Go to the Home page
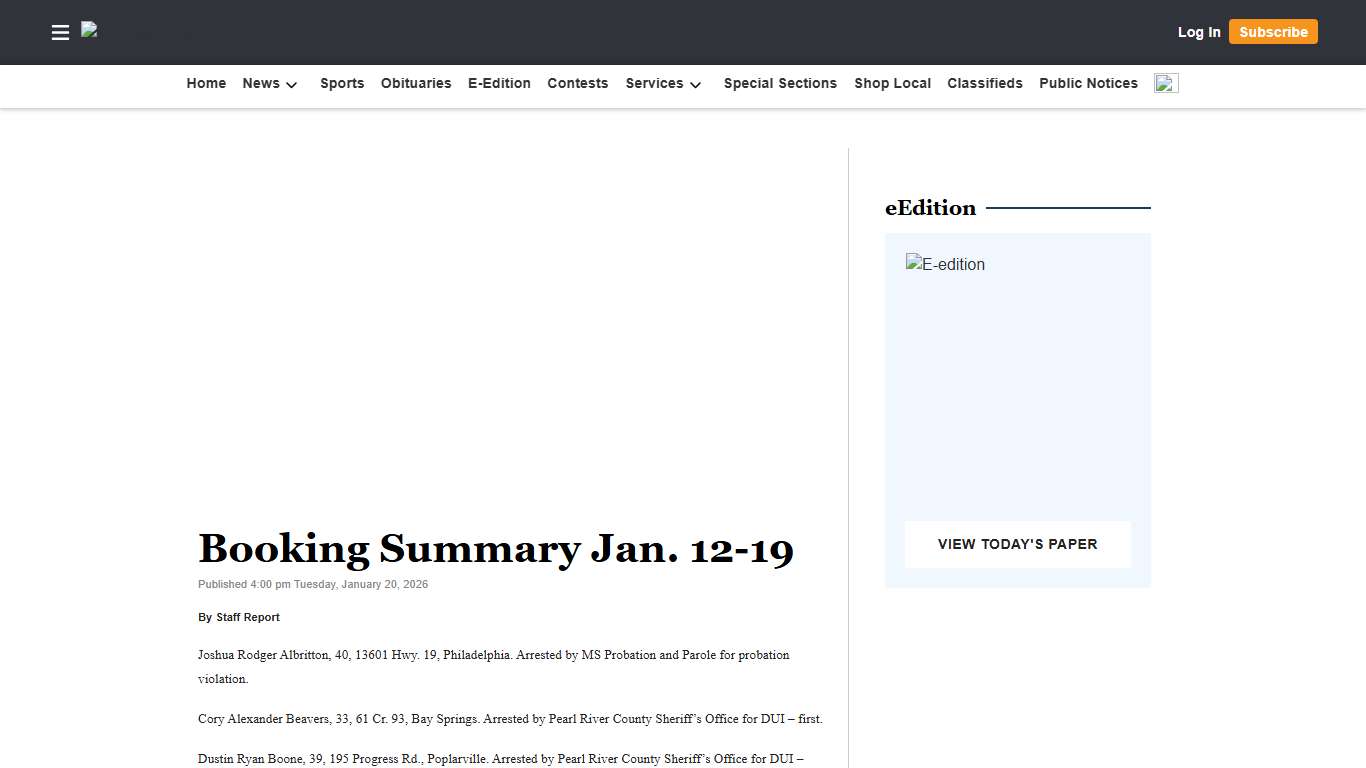 click(206, 84)
